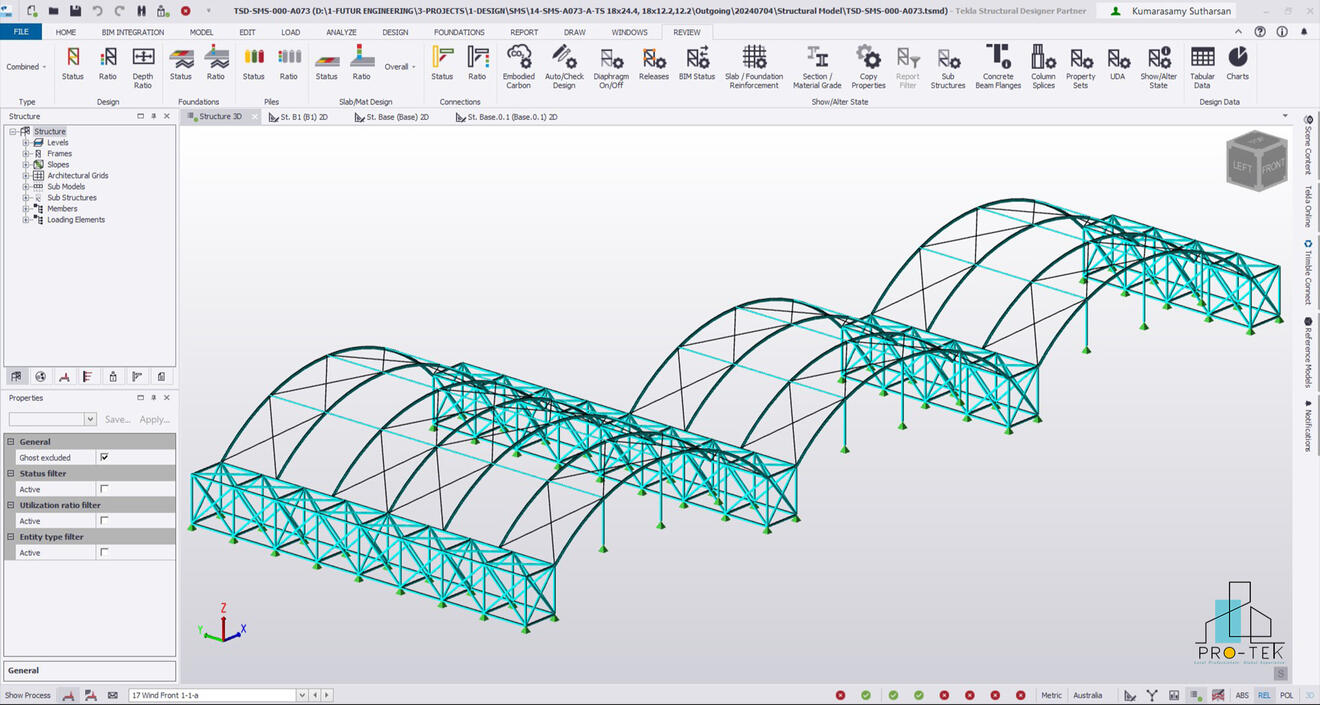This screenshot has width=1320, height=705.
Task: Switch to the REVIEW ribbon tab
Action: click(x=686, y=31)
